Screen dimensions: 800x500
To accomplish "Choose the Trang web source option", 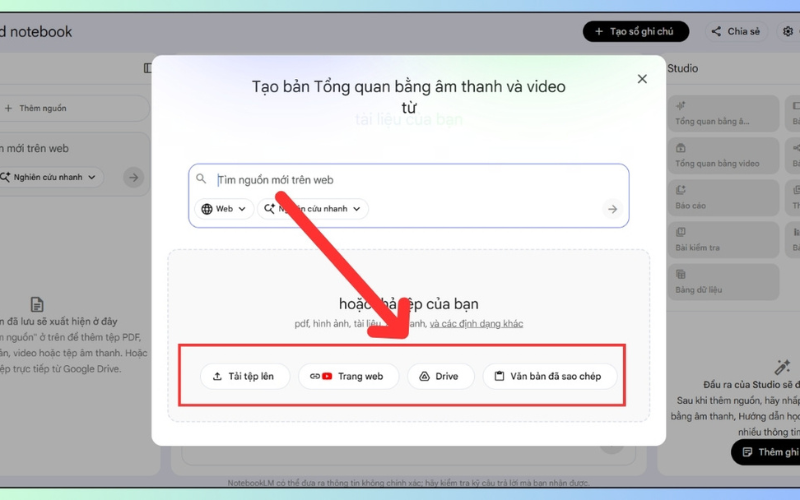I will tap(348, 376).
